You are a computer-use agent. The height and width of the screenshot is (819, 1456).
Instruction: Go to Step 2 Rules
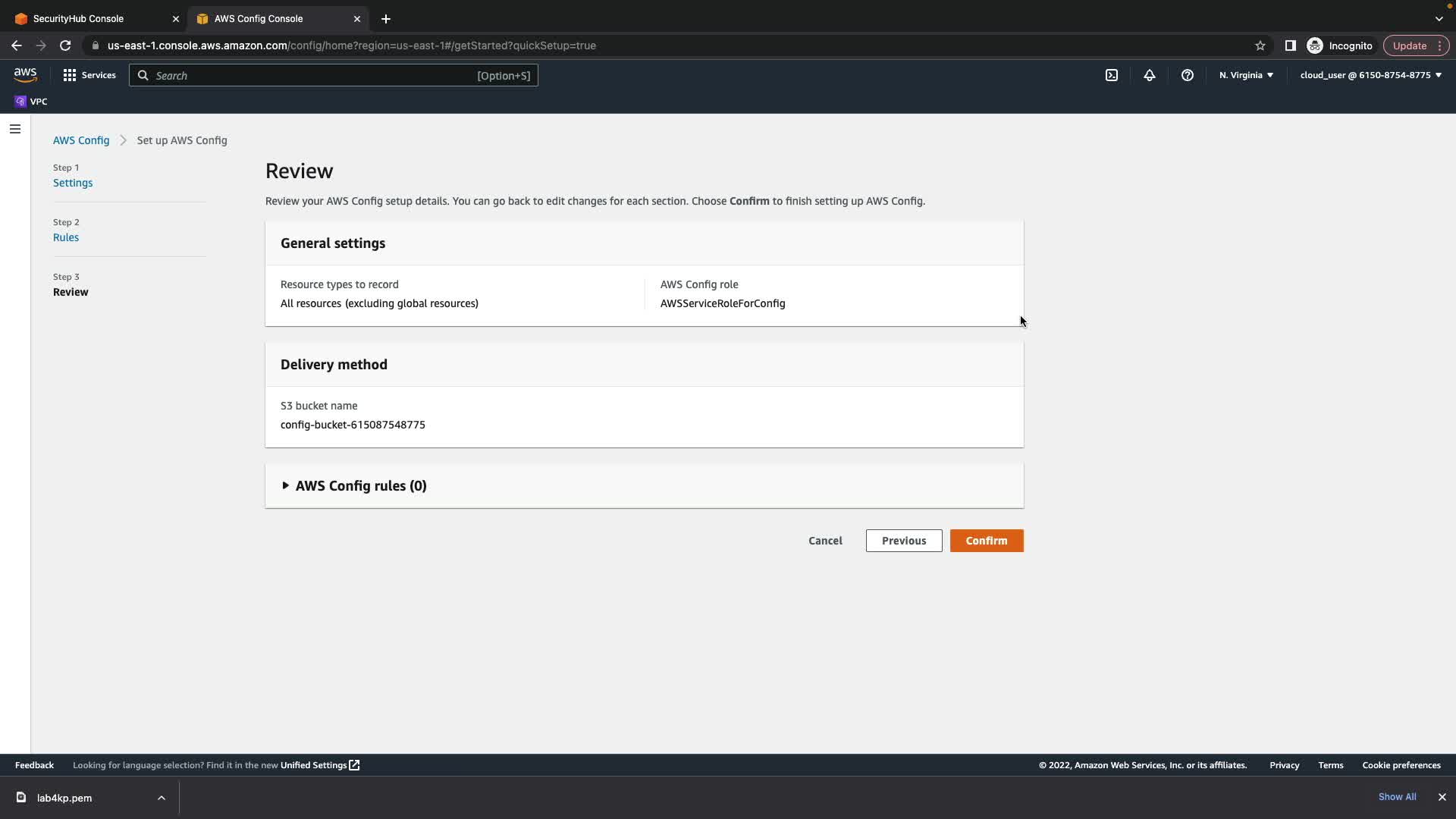(x=66, y=237)
